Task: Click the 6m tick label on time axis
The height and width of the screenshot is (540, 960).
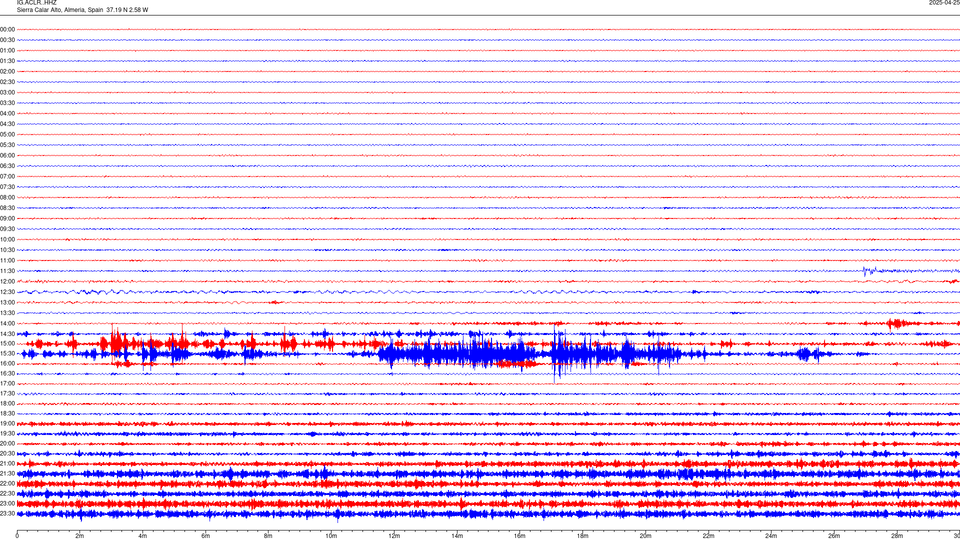Action: tap(206, 536)
